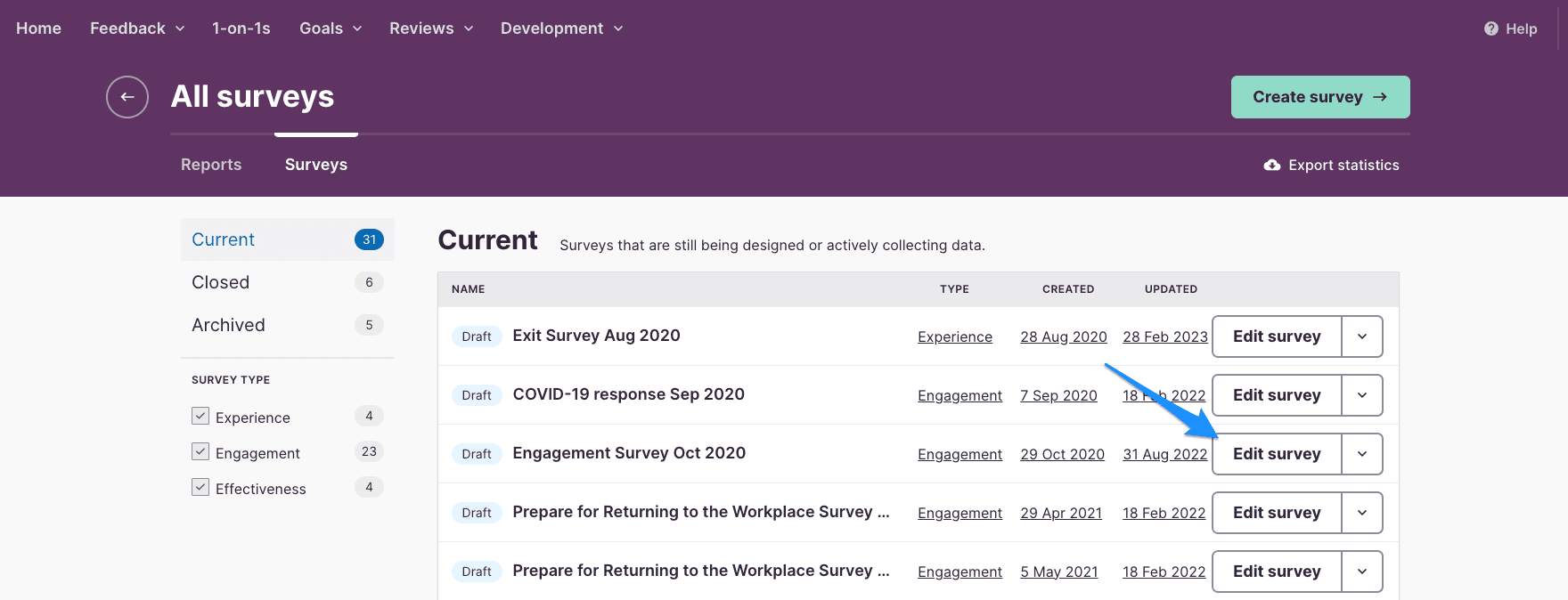Click Edit survey for Engagement Survey Oct 2020
This screenshot has width=1568, height=600.
click(x=1277, y=454)
